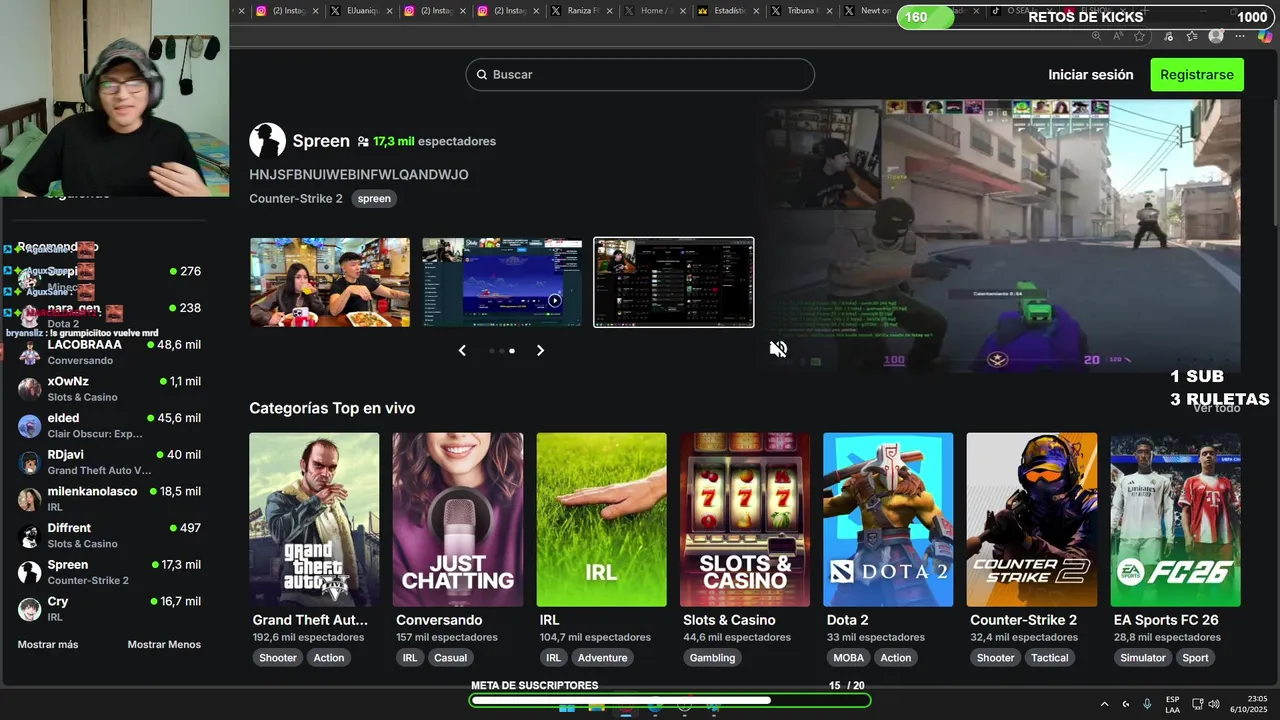Click the green Registrarse button
The height and width of the screenshot is (720, 1280).
[1197, 75]
